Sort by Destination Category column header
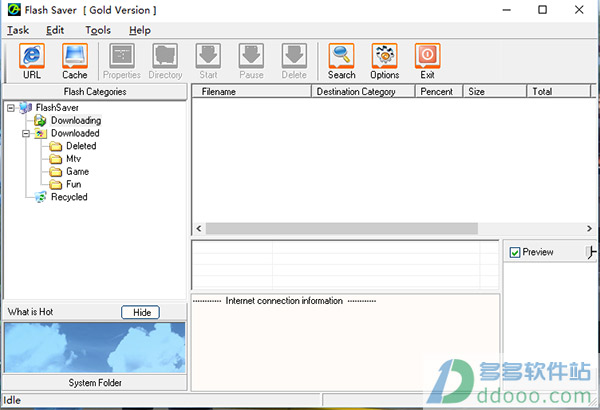Viewport: 600px width, 410px height. (364, 91)
